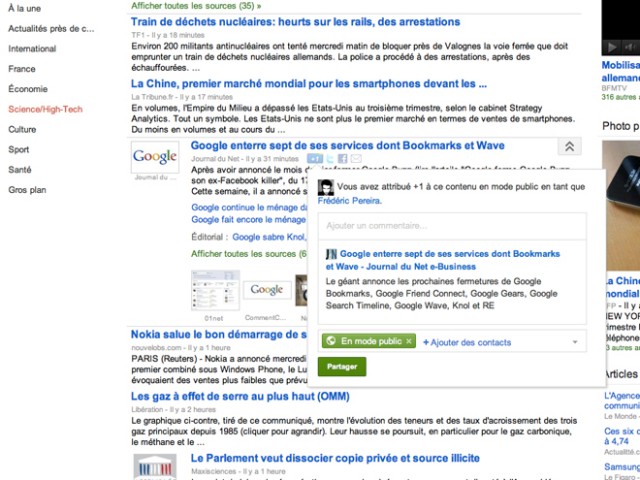The height and width of the screenshot is (480, 640).
Task: Mute the video with the volume icon
Action: point(629,47)
